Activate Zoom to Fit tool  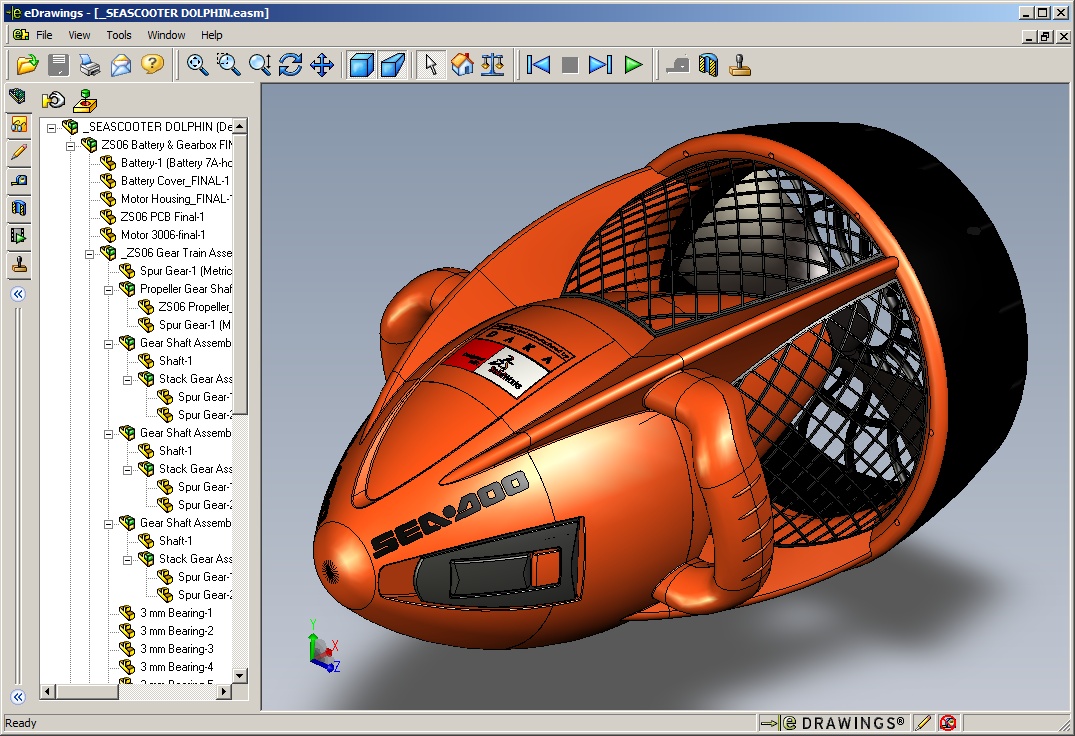(197, 65)
